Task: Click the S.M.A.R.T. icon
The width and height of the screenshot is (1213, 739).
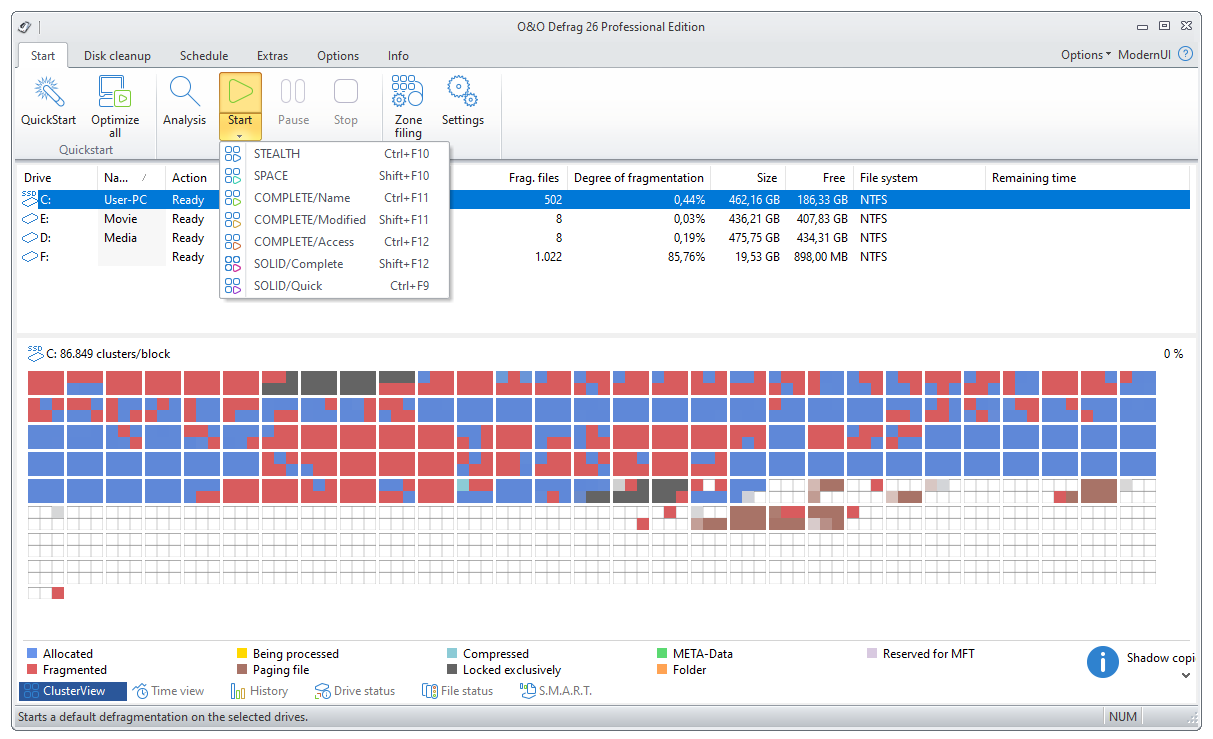Action: pos(528,691)
